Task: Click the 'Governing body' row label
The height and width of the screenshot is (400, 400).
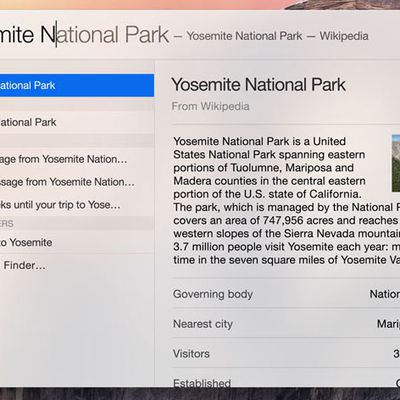Action: click(213, 294)
